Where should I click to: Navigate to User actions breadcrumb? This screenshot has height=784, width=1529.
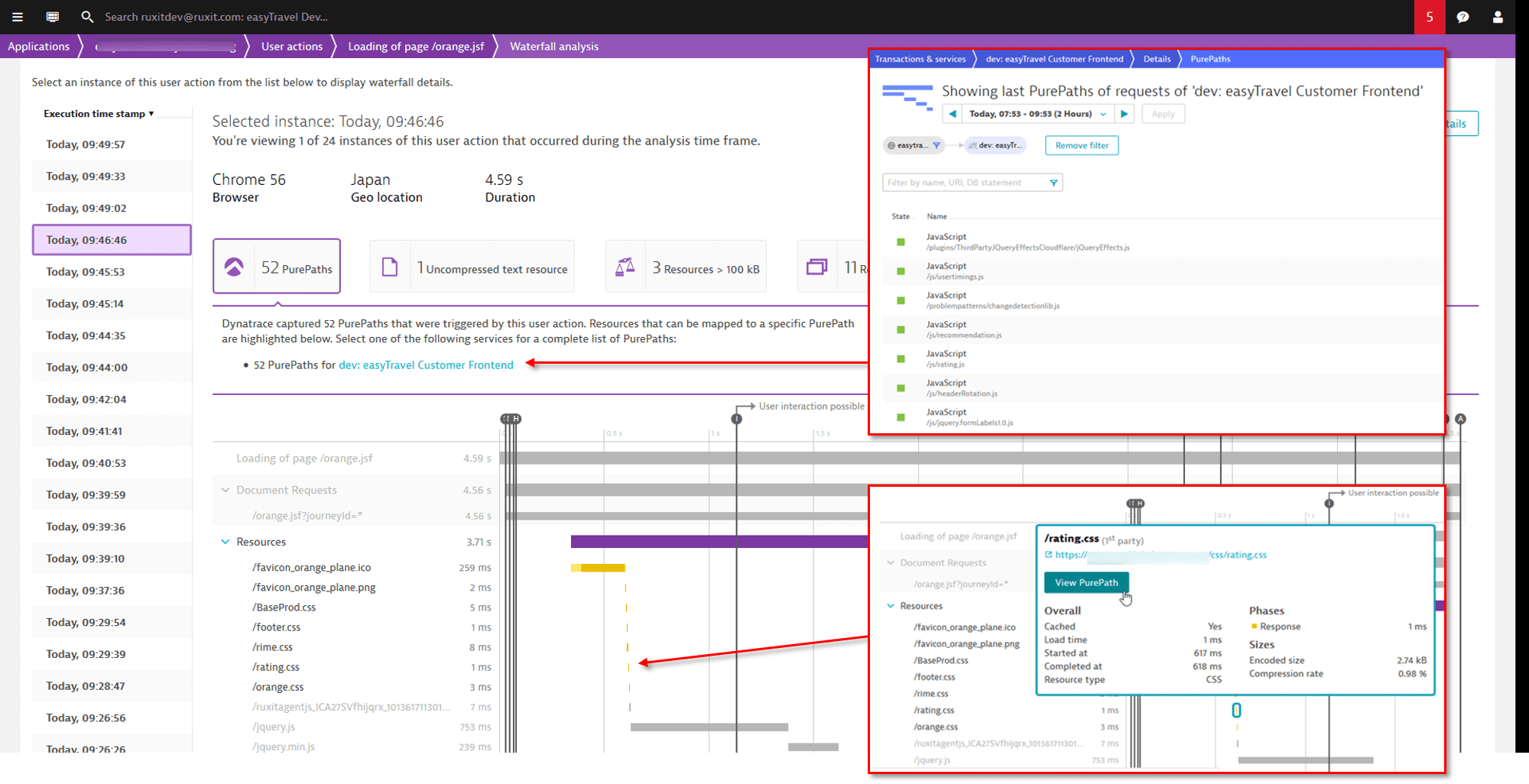pyautogui.click(x=291, y=47)
